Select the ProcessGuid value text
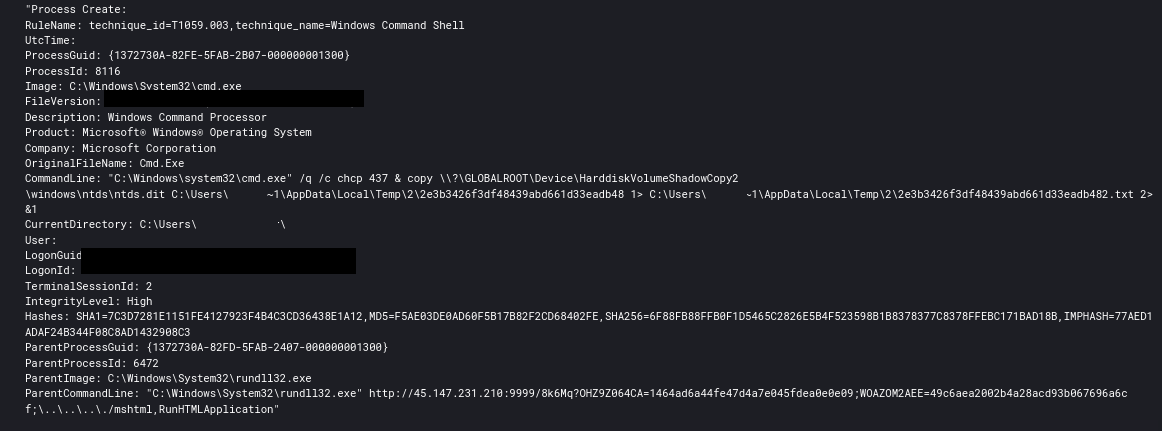The image size is (1162, 431). (228, 56)
